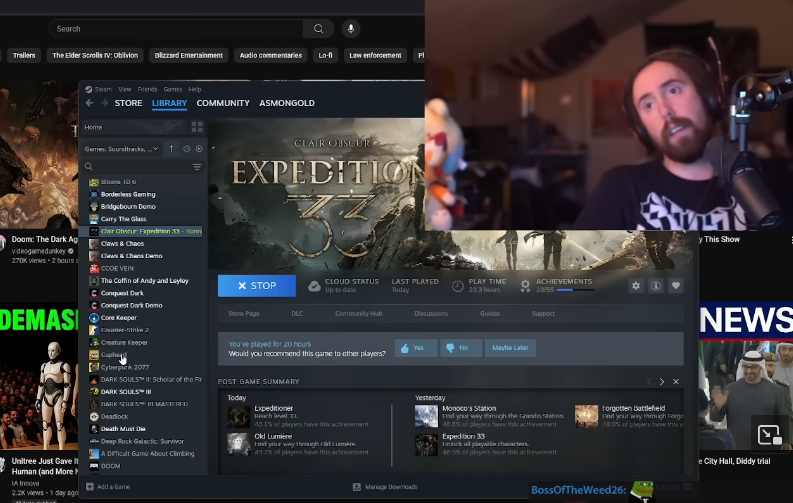Viewport: 793px width, 503px height.
Task: Go back with Steam's back arrow
Action: (90, 103)
